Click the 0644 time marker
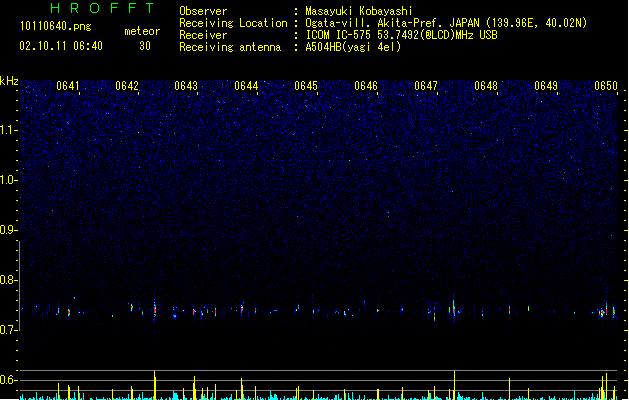The image size is (629, 400). tap(246, 86)
